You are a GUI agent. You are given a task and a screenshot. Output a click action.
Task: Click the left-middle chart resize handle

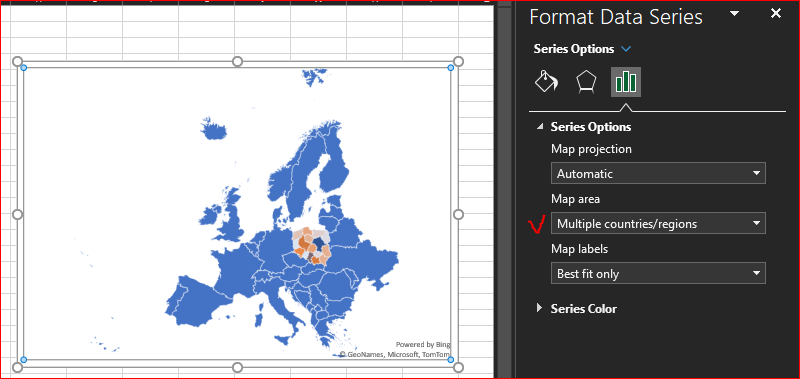coord(17,214)
